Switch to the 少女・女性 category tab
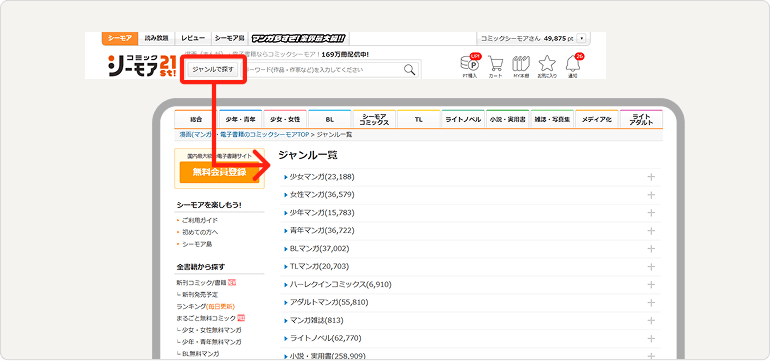770x361 pixels. 285,119
